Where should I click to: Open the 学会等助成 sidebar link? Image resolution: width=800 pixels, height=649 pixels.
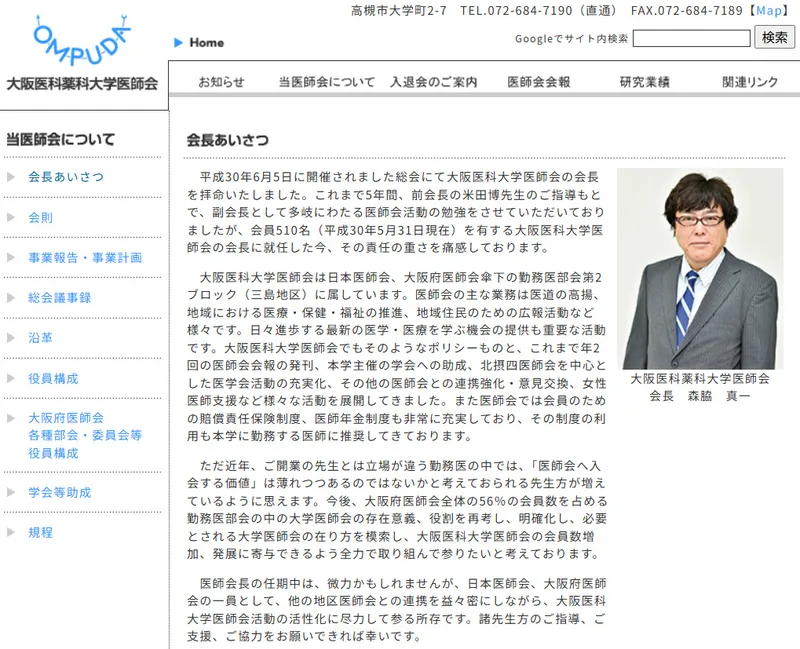tap(60, 492)
